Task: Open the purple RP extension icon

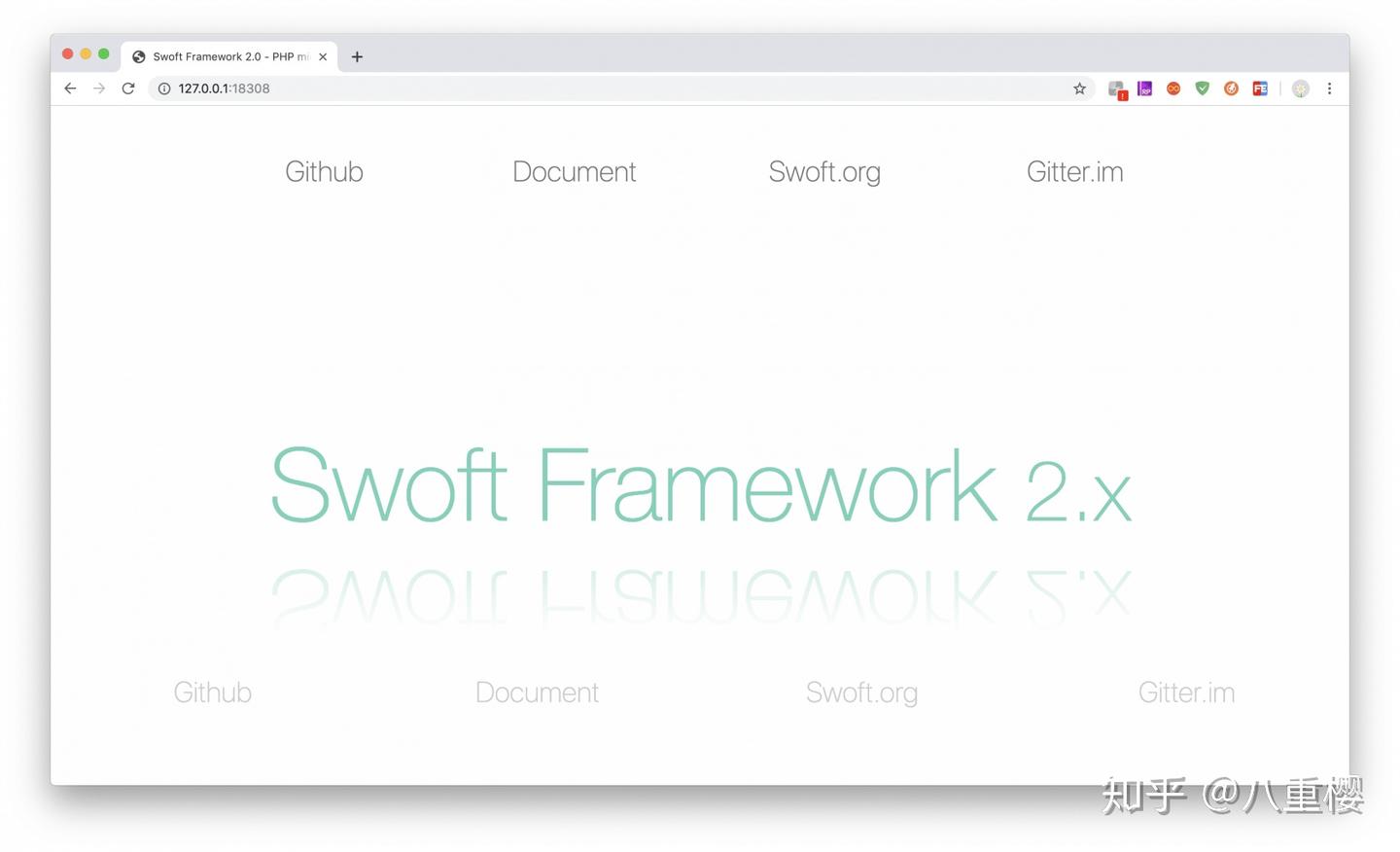Action: [1144, 89]
